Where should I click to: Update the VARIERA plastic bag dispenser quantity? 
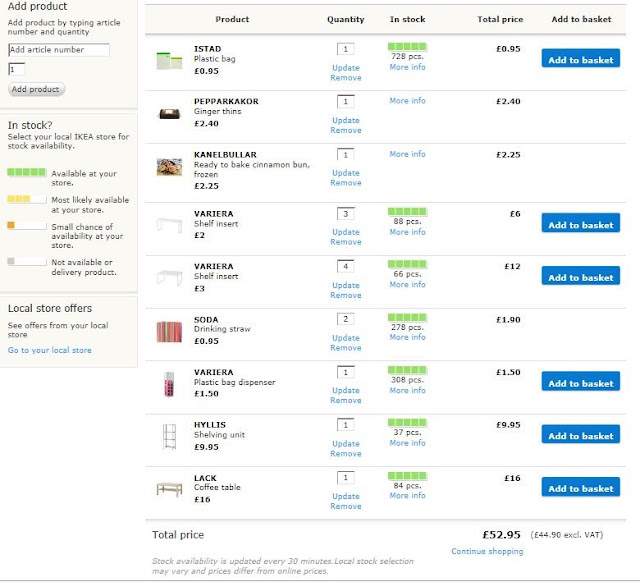346,391
